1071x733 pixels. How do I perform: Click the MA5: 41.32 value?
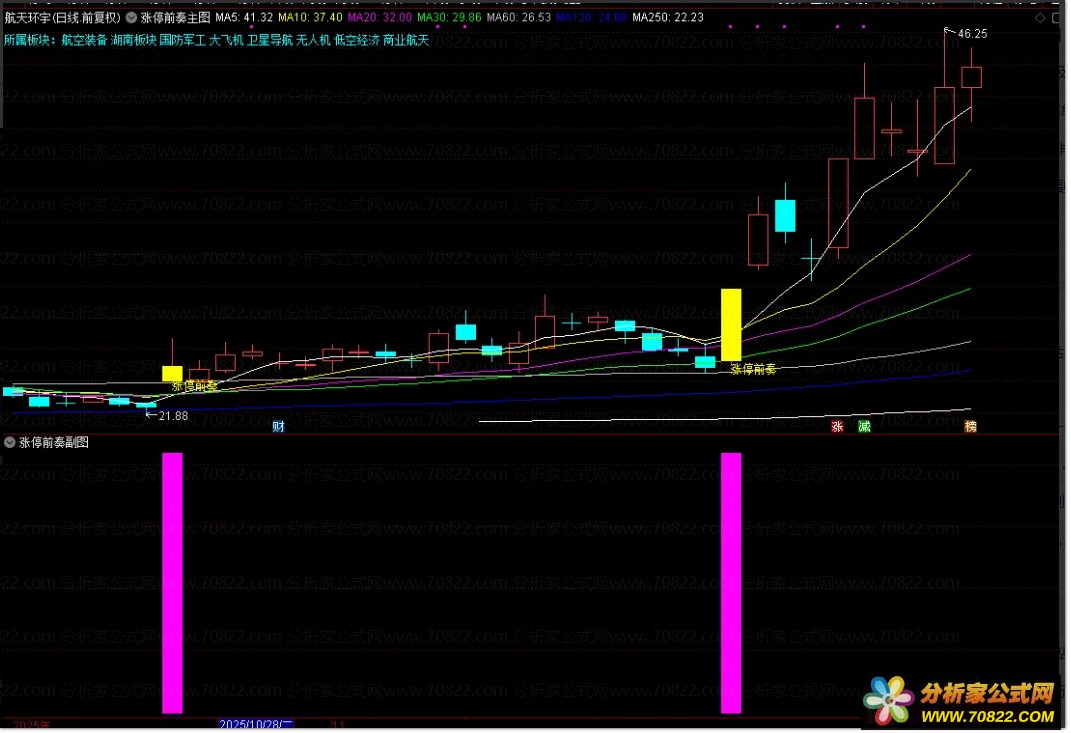point(245,18)
